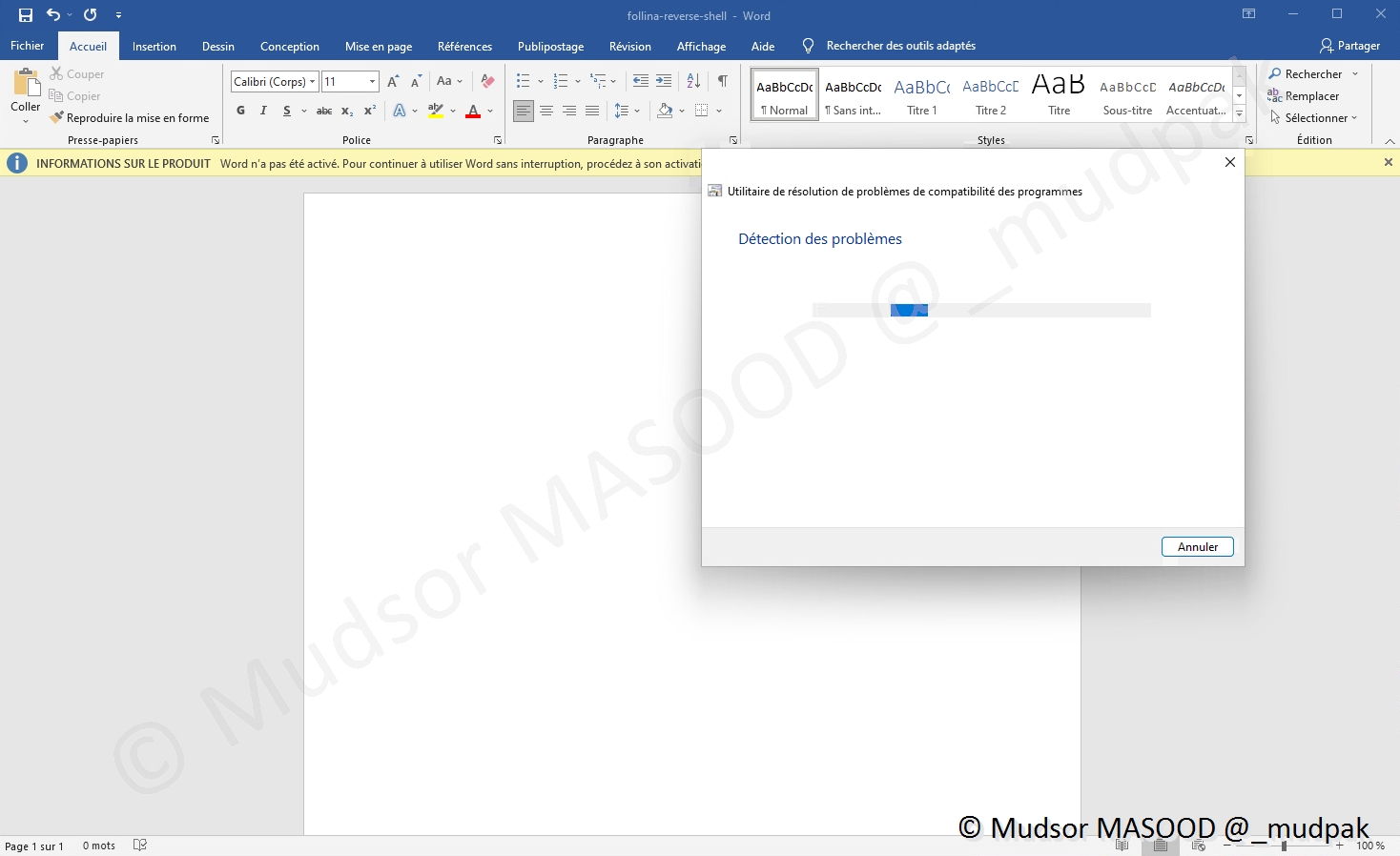1400x856 pixels.
Task: Adjust the zoom slider in status bar
Action: (1284, 846)
